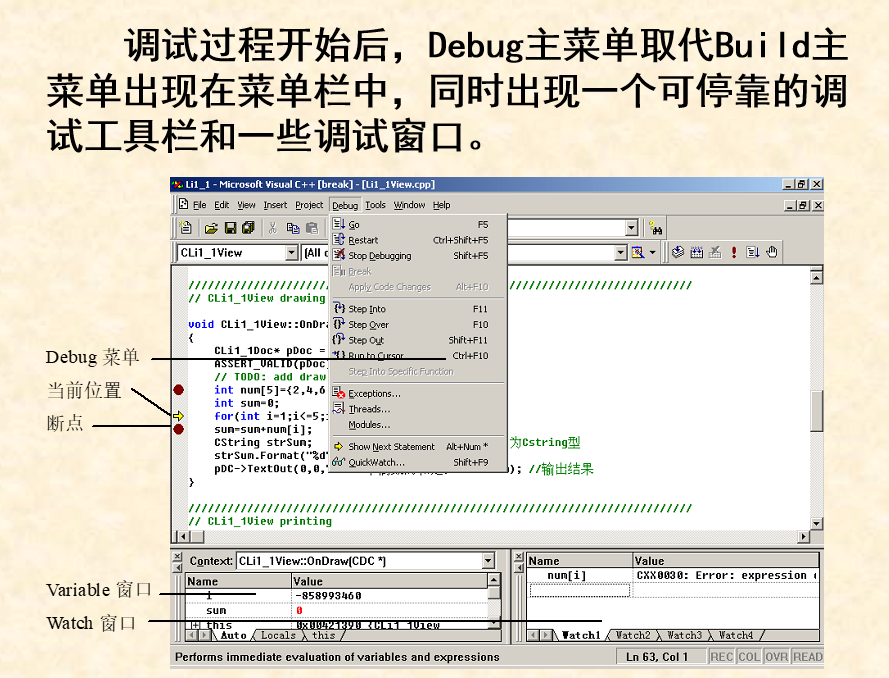Switch to the Watch3 tab
This screenshot has height=678, width=889.
point(684,635)
